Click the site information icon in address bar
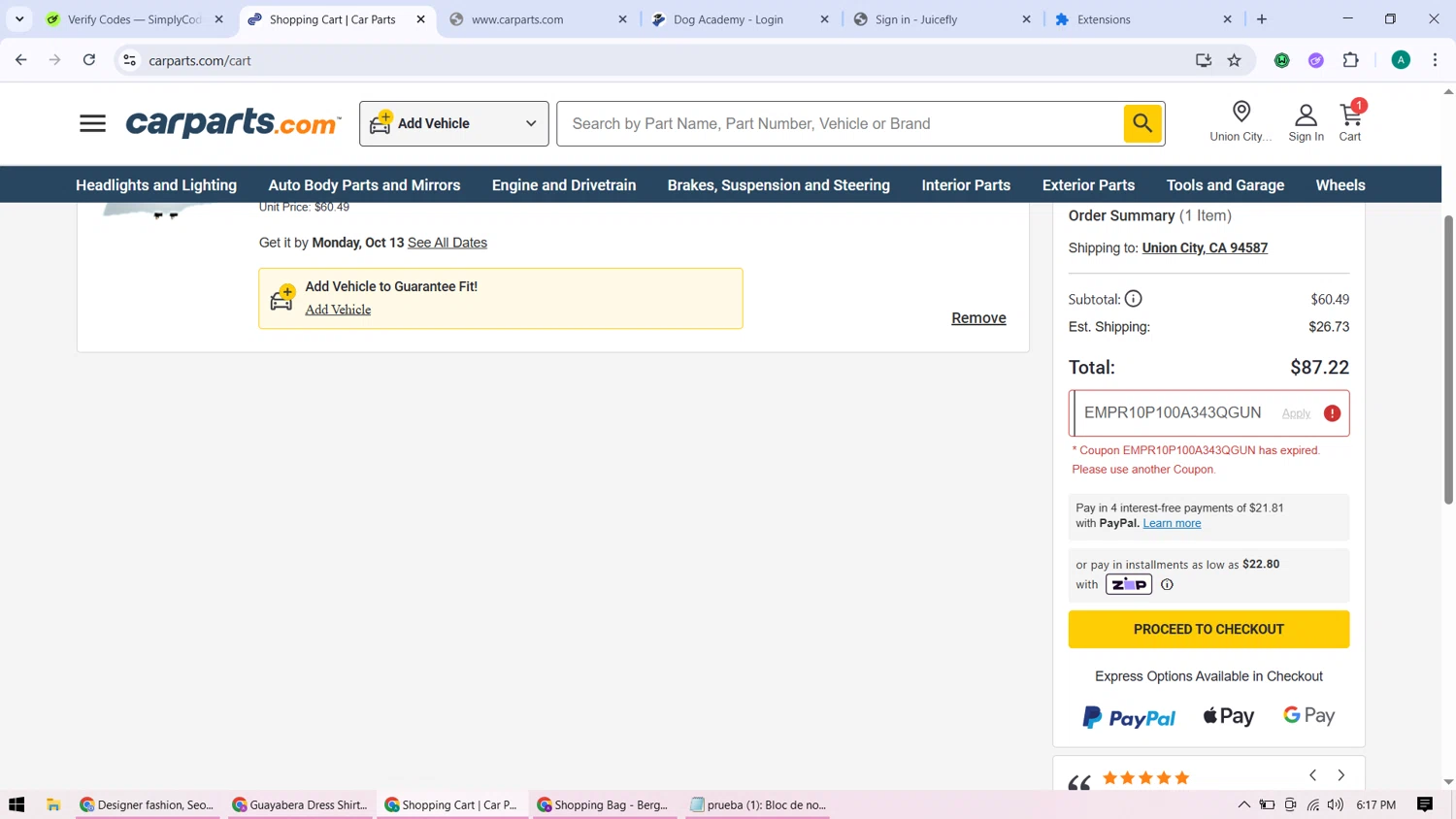The image size is (1456, 819). (129, 60)
